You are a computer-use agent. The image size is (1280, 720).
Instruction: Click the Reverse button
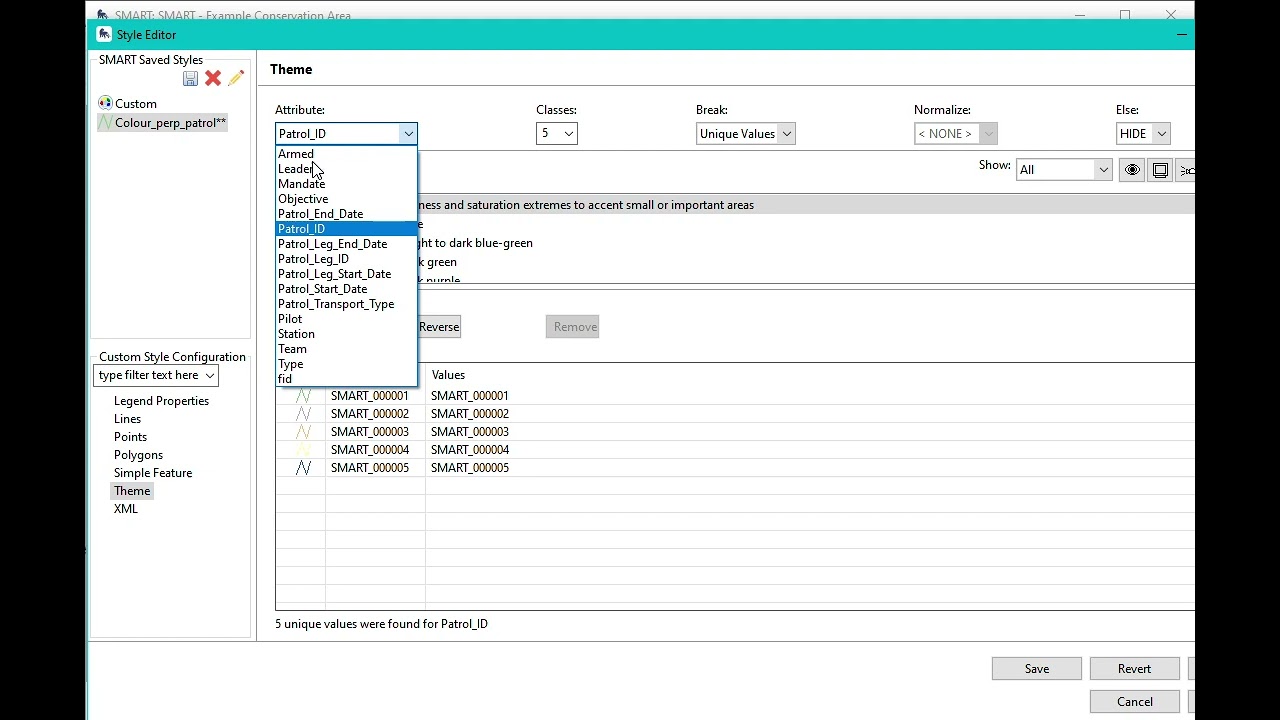click(x=439, y=327)
